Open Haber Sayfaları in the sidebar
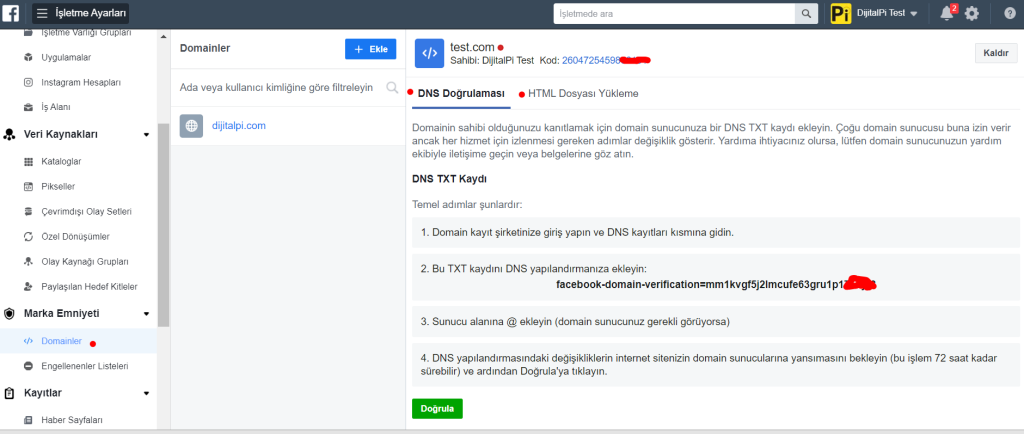Viewport: 1024px width, 434px height. point(72,420)
